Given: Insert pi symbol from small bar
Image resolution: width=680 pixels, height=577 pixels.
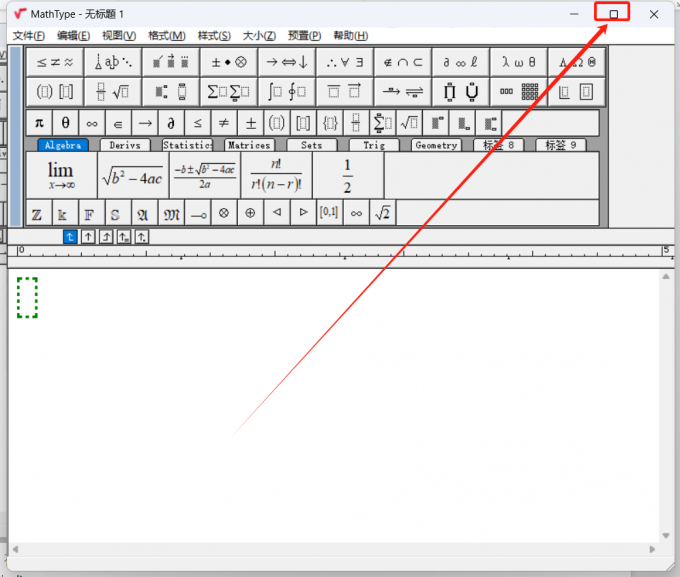Looking at the screenshot, I should pyautogui.click(x=39, y=123).
